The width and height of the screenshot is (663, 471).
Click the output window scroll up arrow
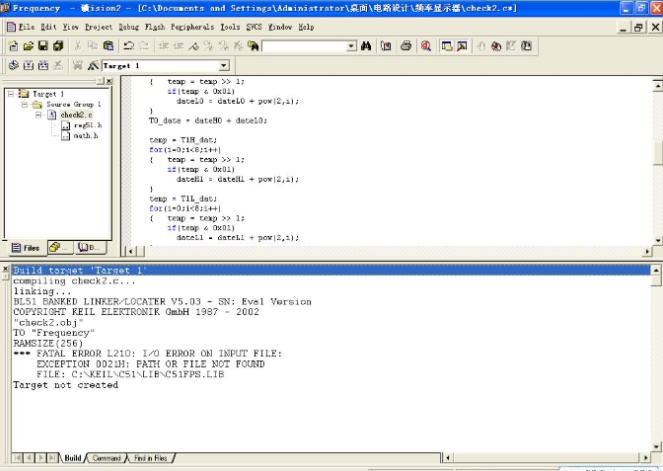coord(656,270)
